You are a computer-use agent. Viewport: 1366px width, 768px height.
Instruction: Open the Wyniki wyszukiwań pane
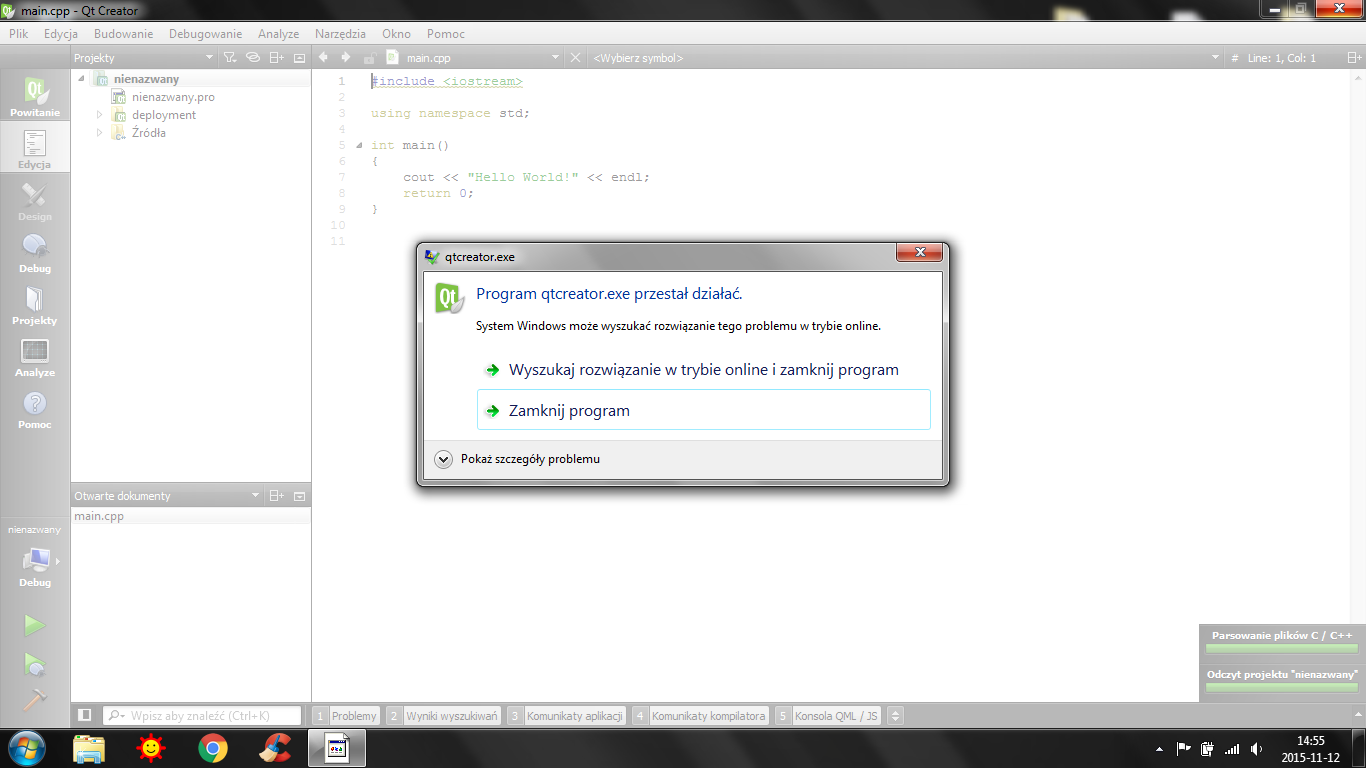(443, 716)
